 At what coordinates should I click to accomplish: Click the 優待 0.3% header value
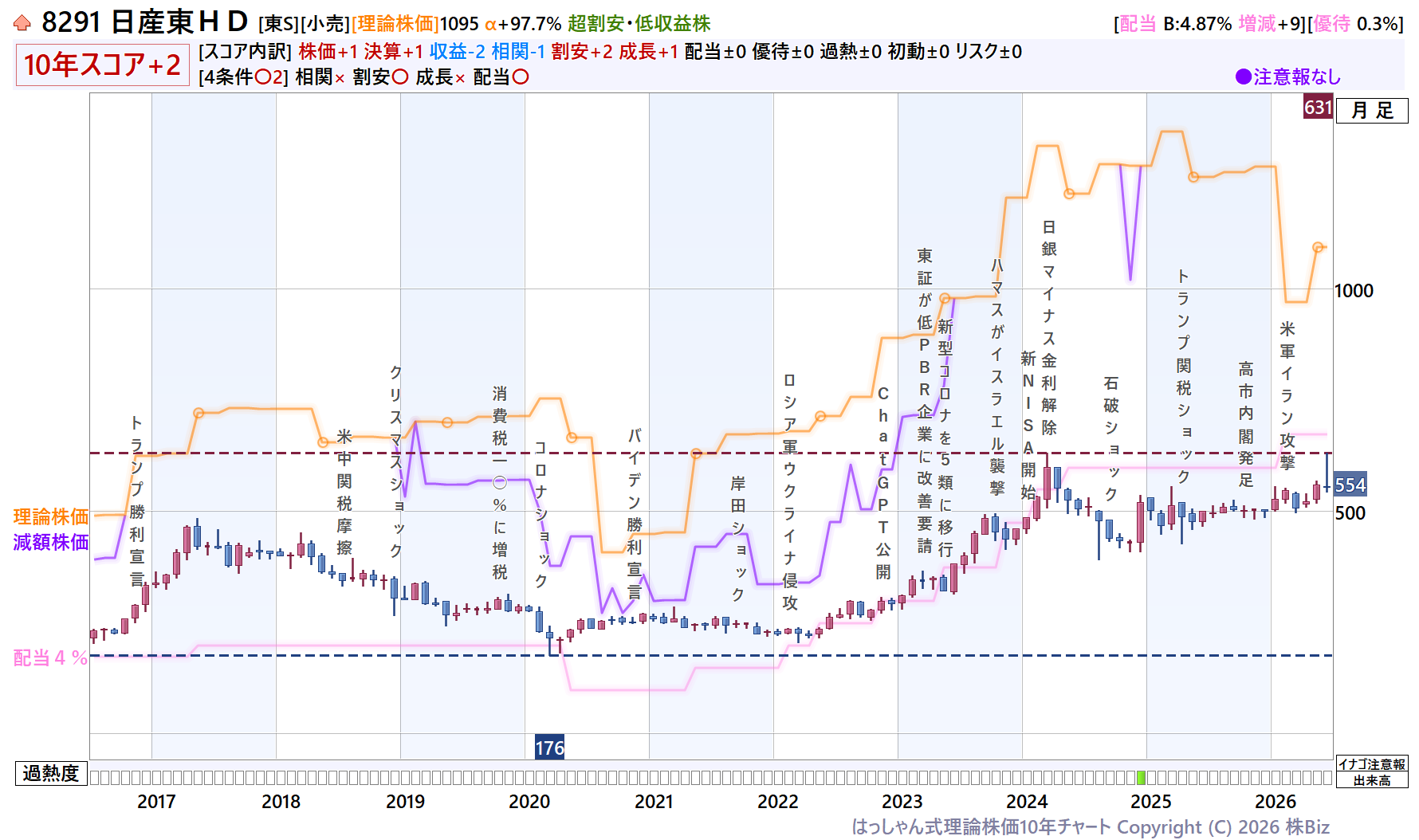1356,24
